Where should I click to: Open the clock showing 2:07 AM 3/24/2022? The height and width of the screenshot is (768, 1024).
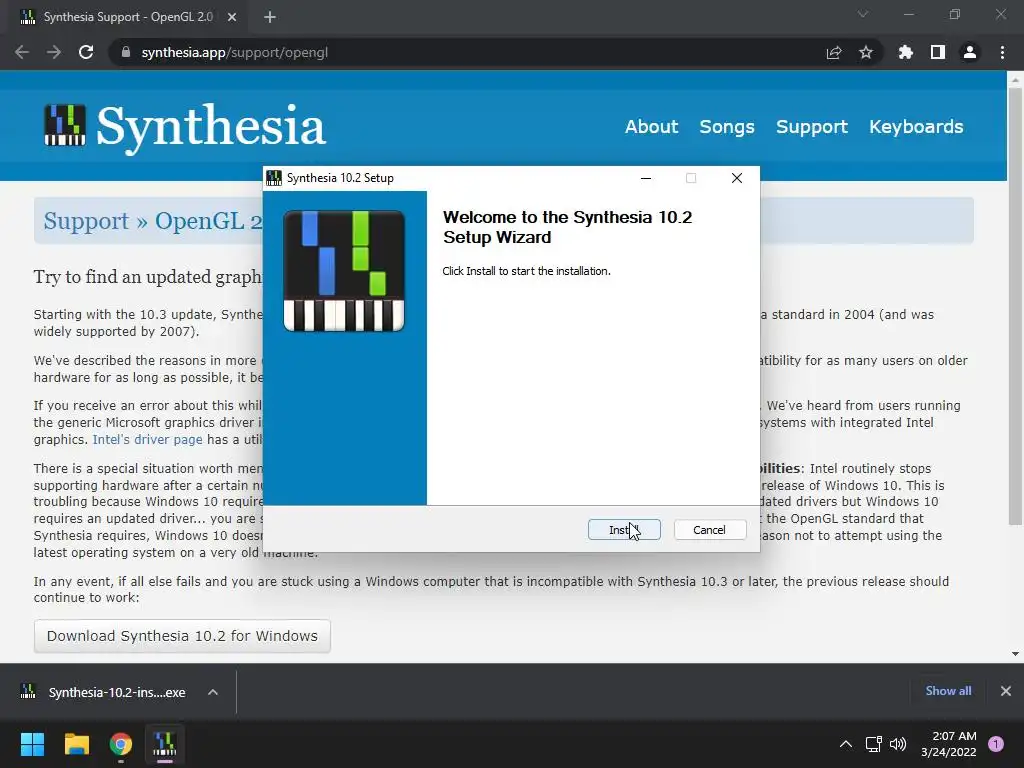coord(948,744)
